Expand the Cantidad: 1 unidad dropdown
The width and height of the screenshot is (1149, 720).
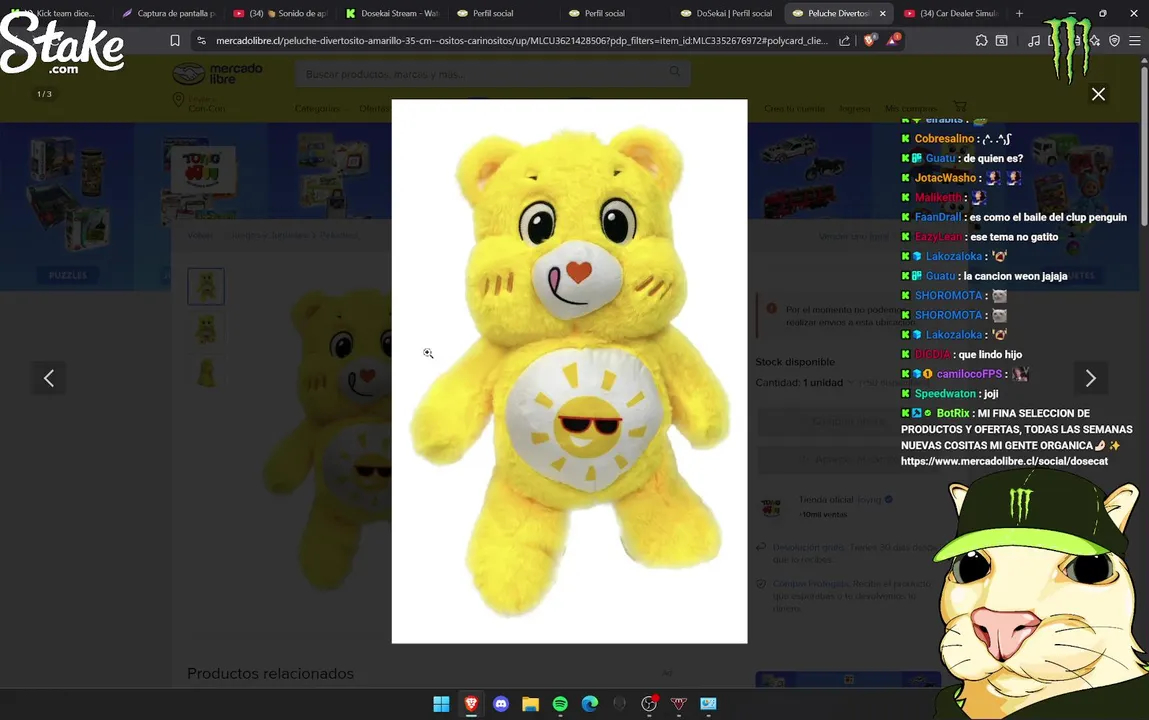coord(804,382)
